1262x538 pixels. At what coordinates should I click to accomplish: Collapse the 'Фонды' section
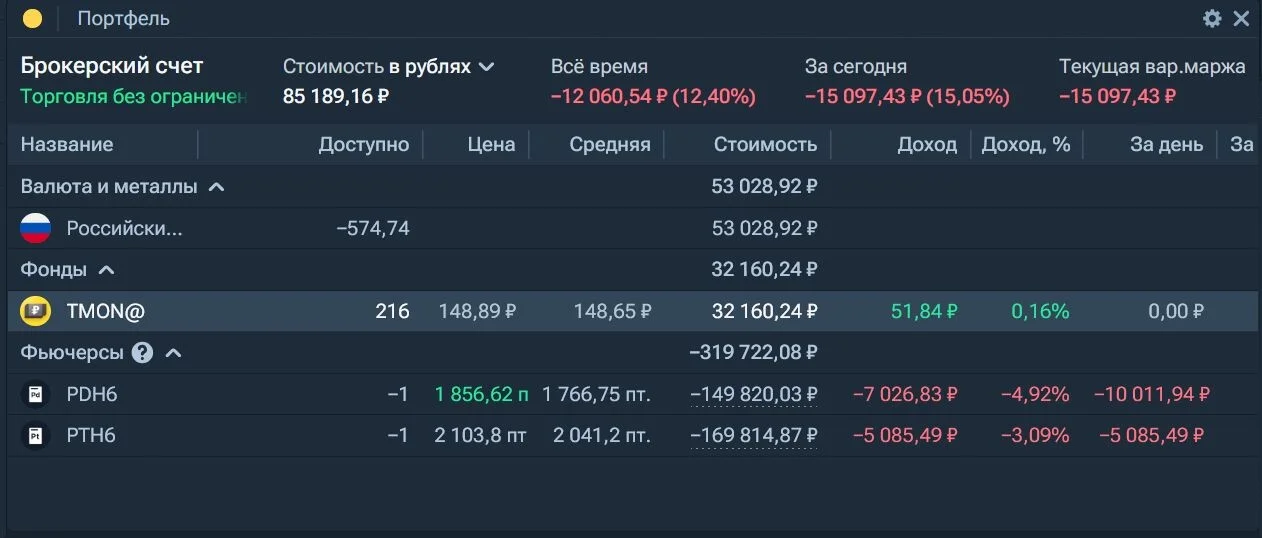click(x=107, y=270)
